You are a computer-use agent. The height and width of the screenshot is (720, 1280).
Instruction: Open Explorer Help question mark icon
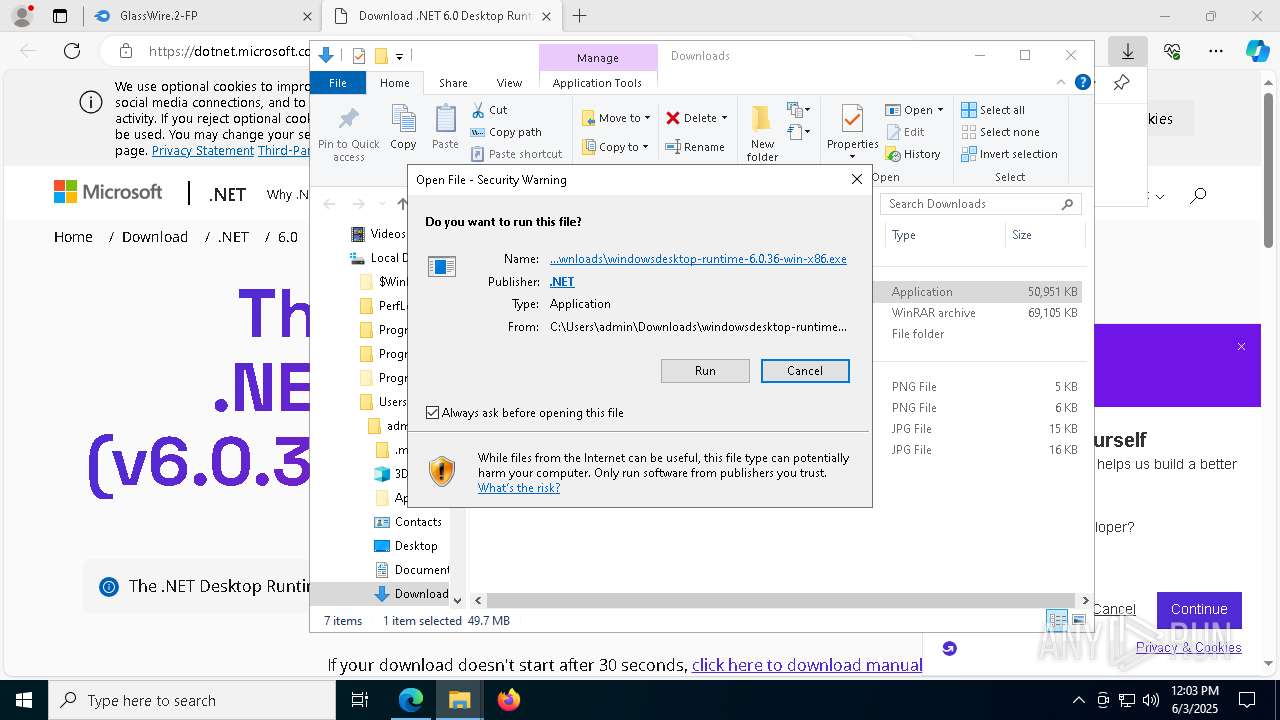[x=1082, y=83]
